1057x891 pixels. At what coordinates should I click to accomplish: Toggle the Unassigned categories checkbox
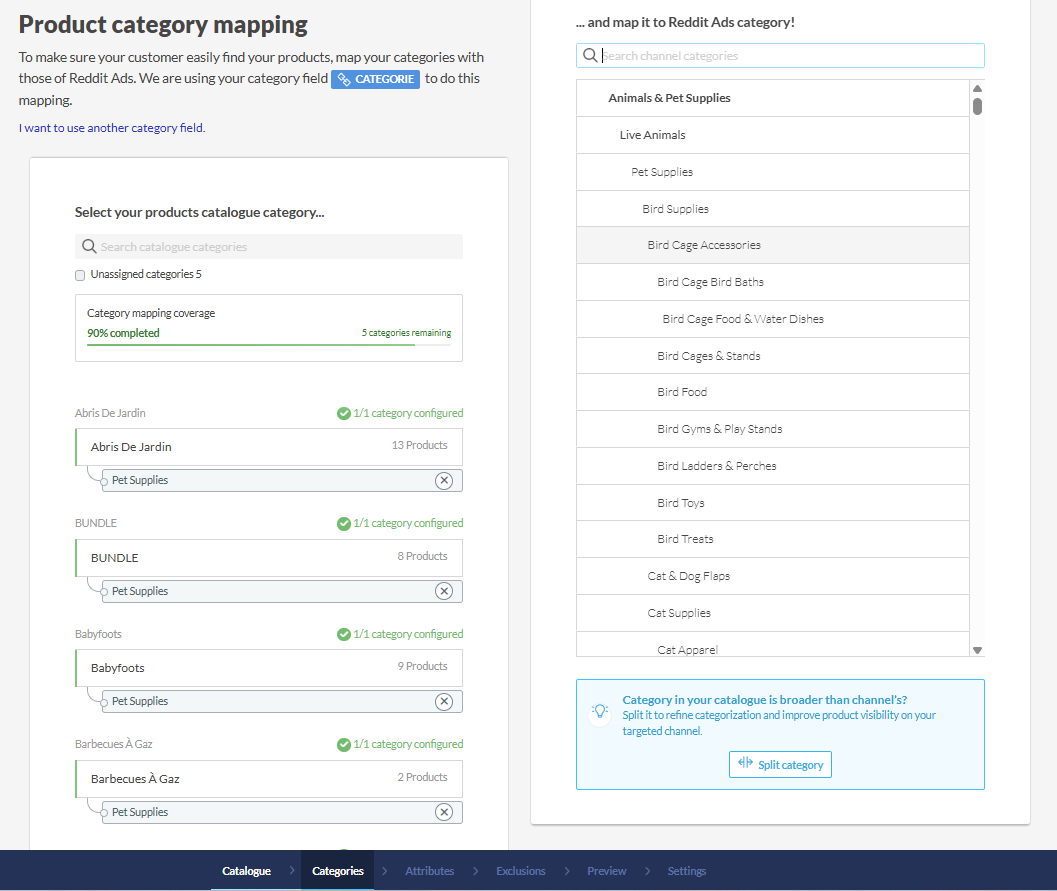coord(80,275)
